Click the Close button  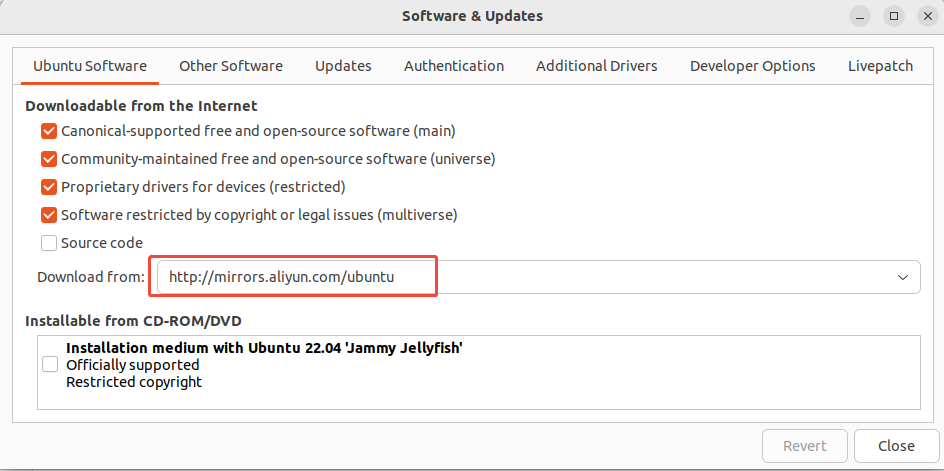click(896, 446)
